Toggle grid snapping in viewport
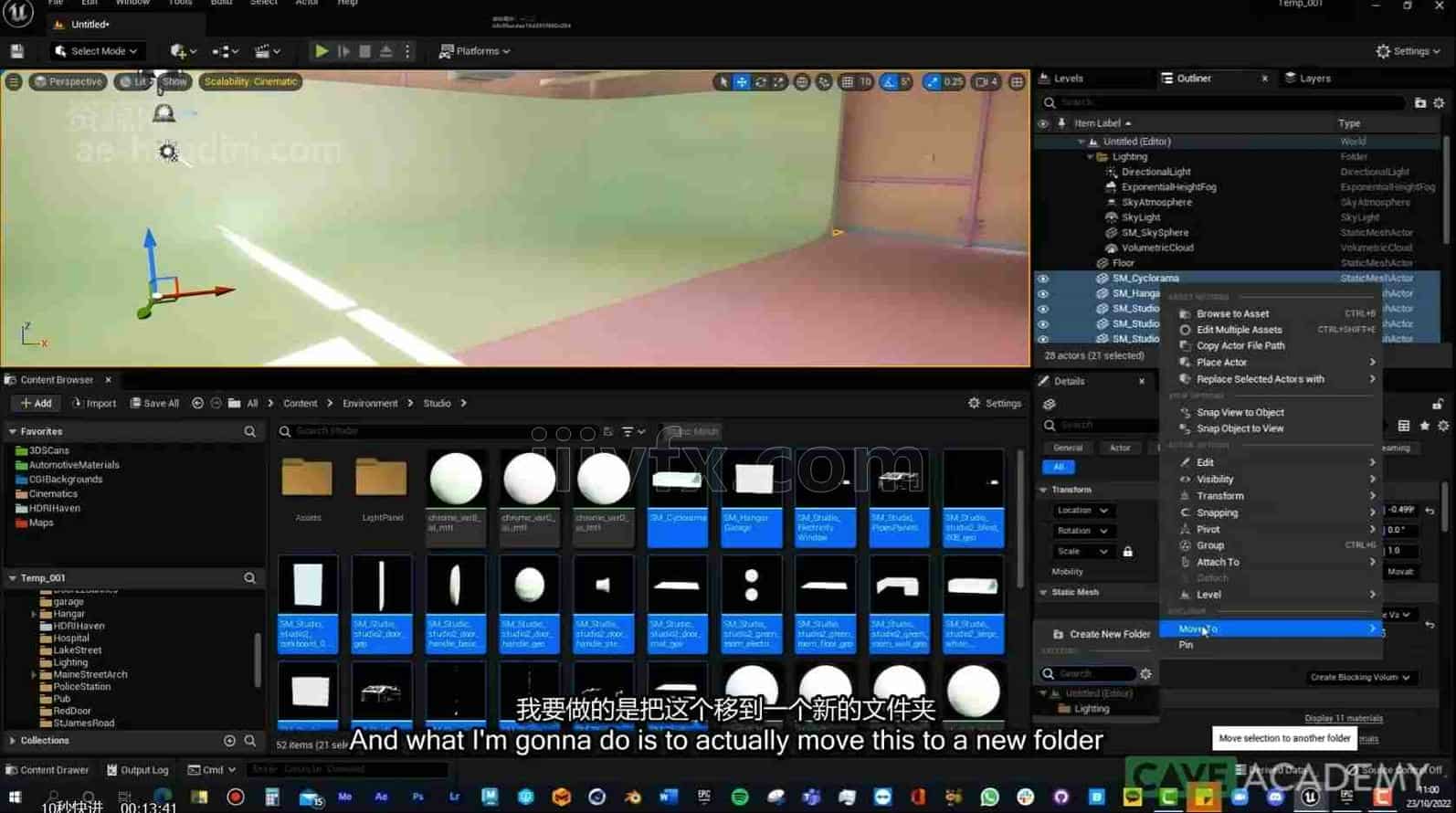 click(x=847, y=81)
